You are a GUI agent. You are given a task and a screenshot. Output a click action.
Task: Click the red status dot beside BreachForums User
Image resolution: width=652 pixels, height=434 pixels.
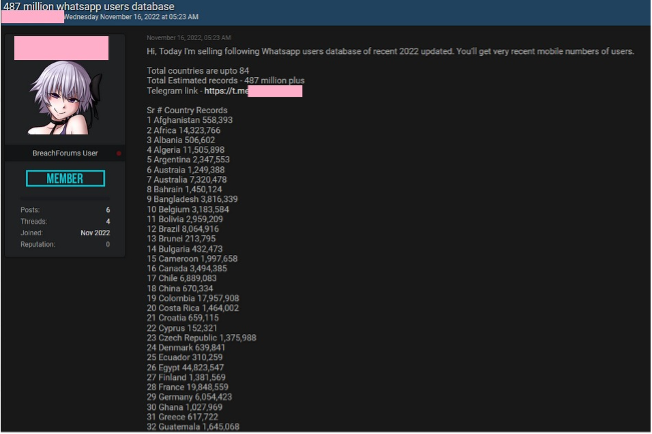pyautogui.click(x=119, y=153)
